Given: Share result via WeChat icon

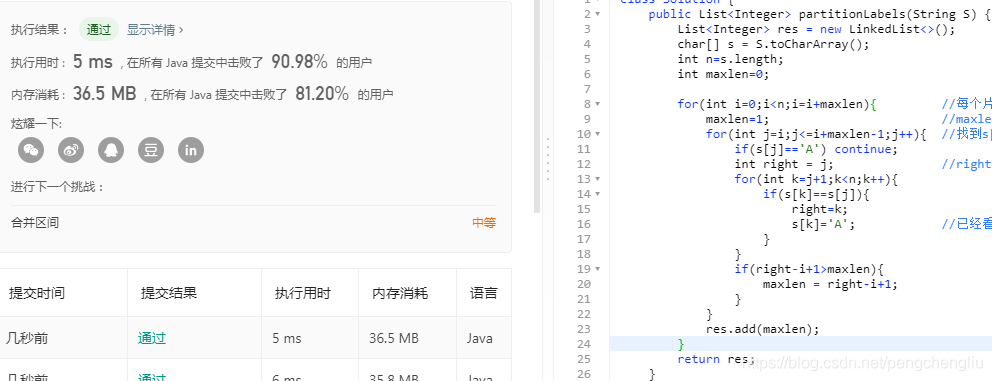Looking at the screenshot, I should (x=30, y=150).
